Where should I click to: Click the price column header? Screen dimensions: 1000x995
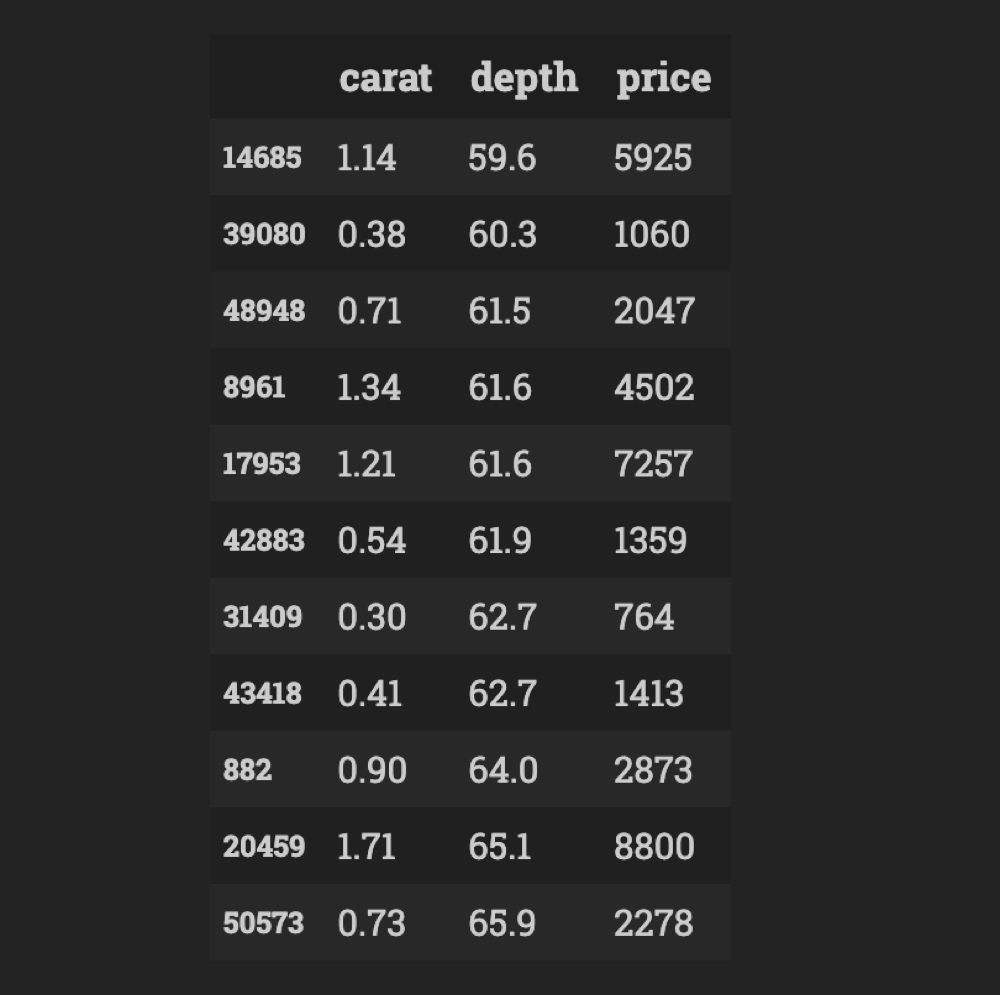click(663, 80)
